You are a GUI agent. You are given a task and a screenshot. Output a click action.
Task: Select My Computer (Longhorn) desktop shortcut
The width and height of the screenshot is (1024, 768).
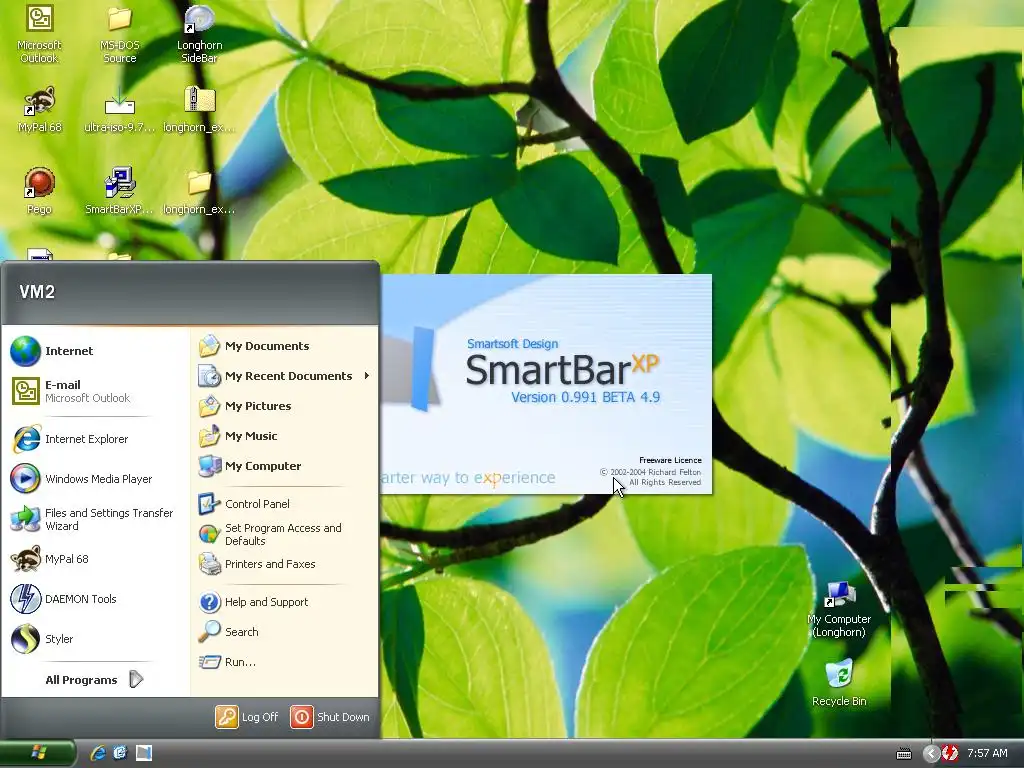pos(839,609)
